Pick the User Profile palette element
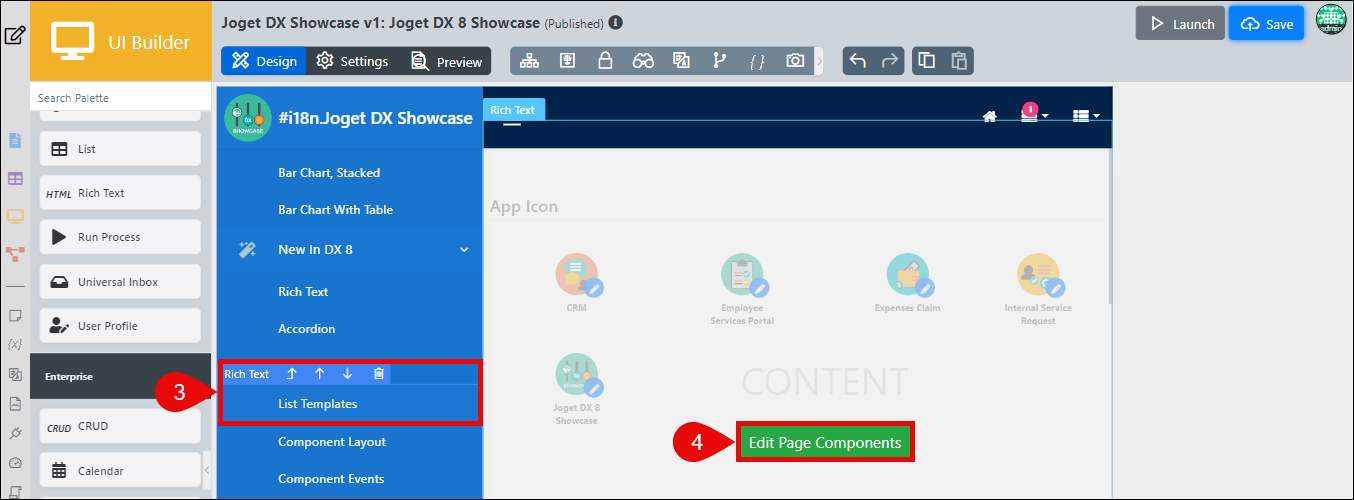1354x500 pixels. pos(120,326)
